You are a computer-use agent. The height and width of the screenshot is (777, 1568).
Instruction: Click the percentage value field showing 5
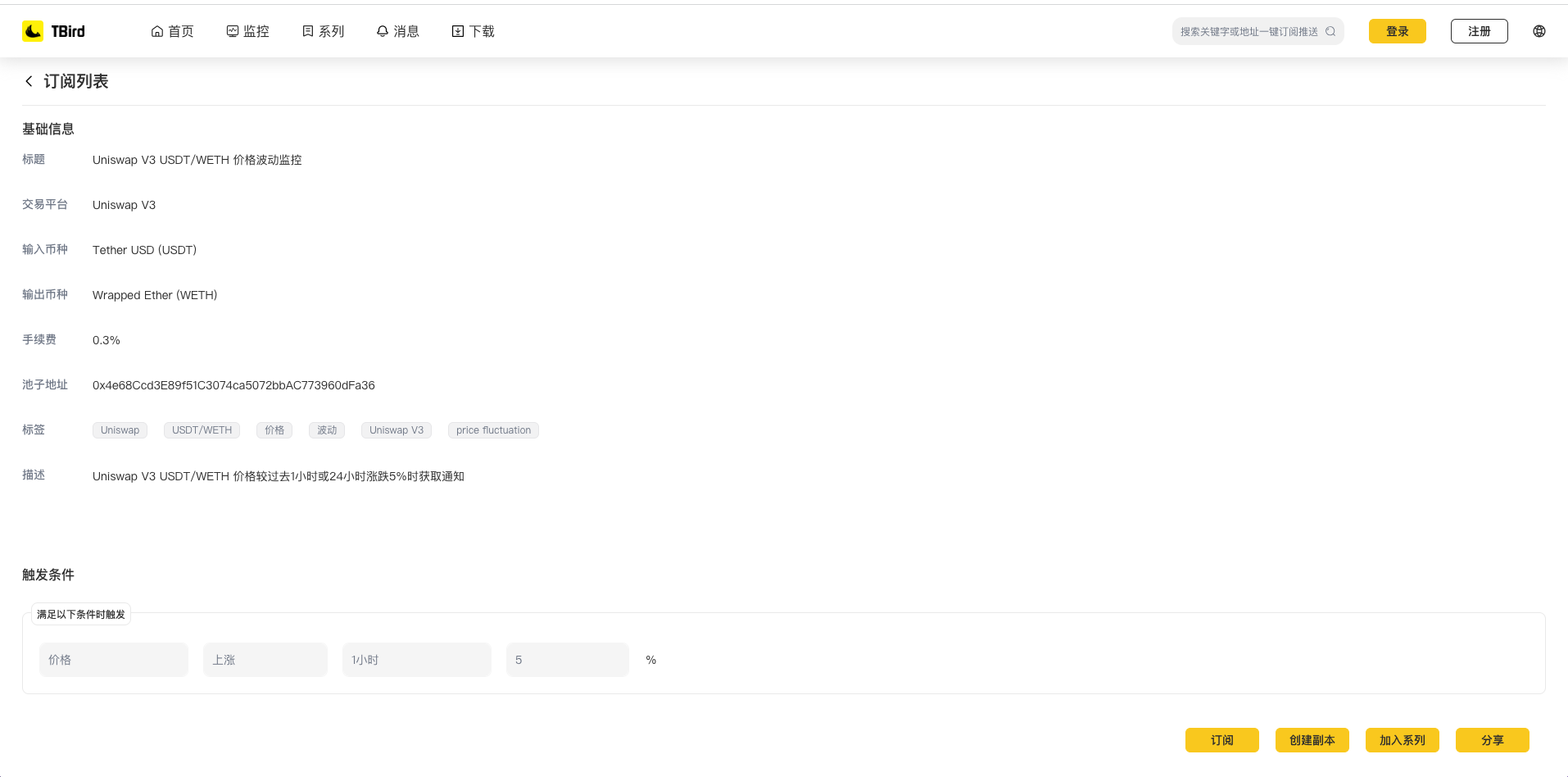coord(568,660)
